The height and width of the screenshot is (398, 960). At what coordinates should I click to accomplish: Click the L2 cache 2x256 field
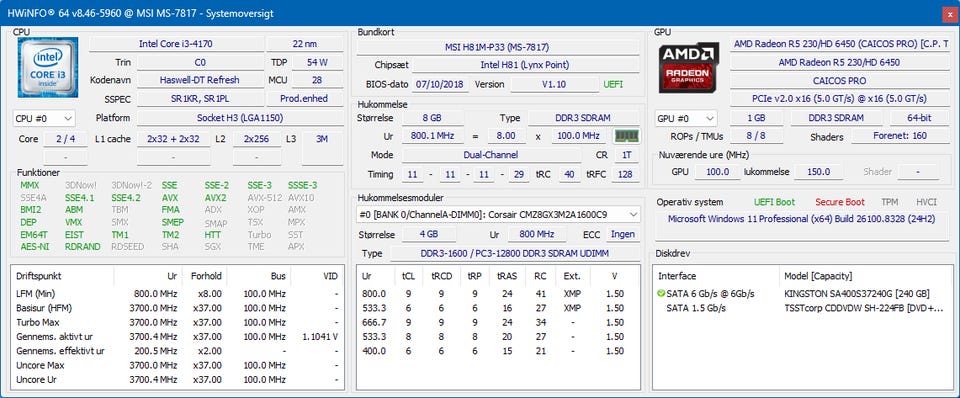257,139
